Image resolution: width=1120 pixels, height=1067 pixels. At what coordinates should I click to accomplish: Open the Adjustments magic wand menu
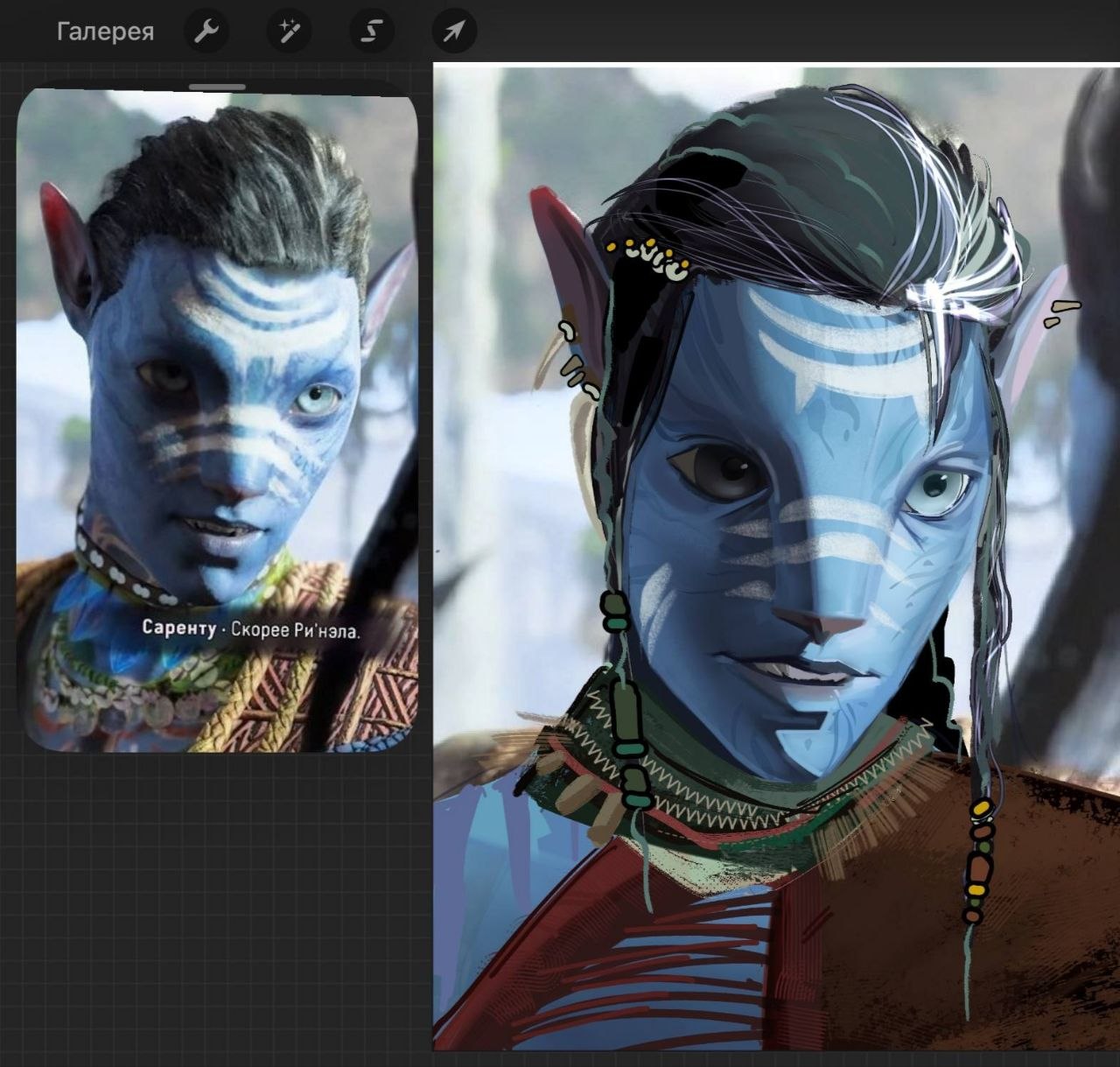point(289,32)
